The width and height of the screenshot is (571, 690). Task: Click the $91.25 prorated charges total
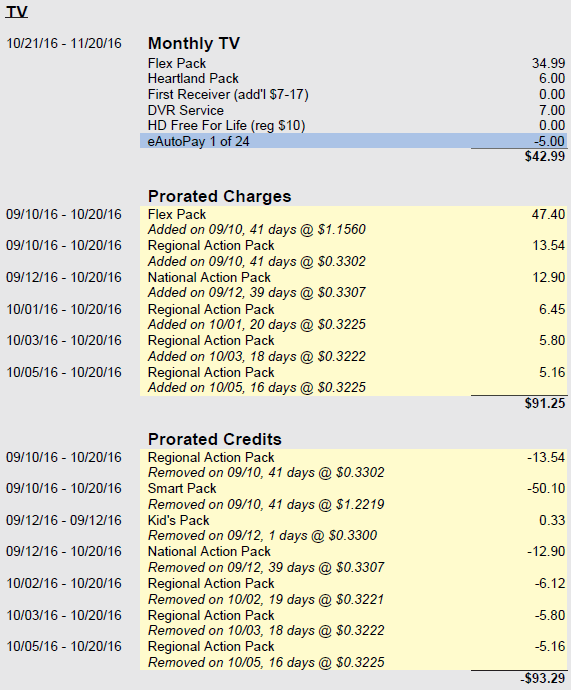pos(545,403)
